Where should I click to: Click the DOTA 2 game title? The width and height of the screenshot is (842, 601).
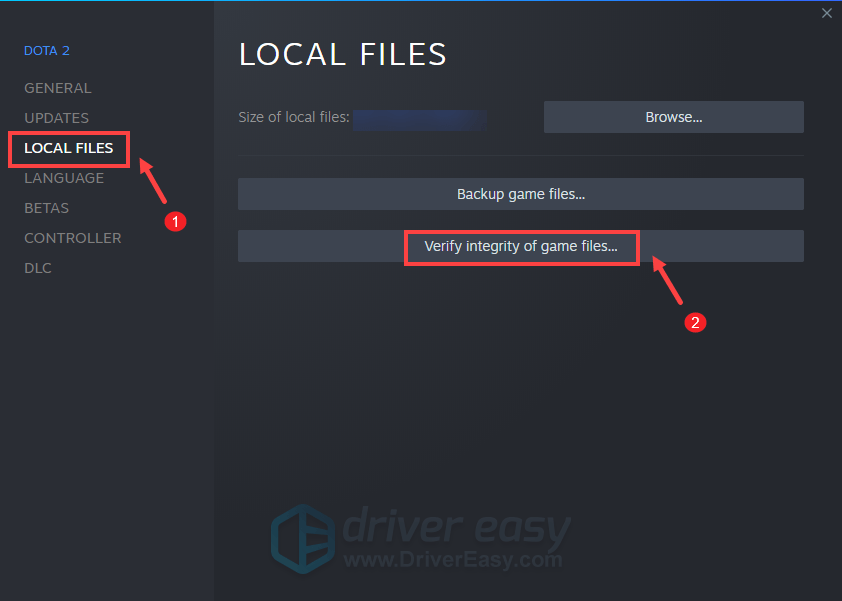[x=47, y=50]
